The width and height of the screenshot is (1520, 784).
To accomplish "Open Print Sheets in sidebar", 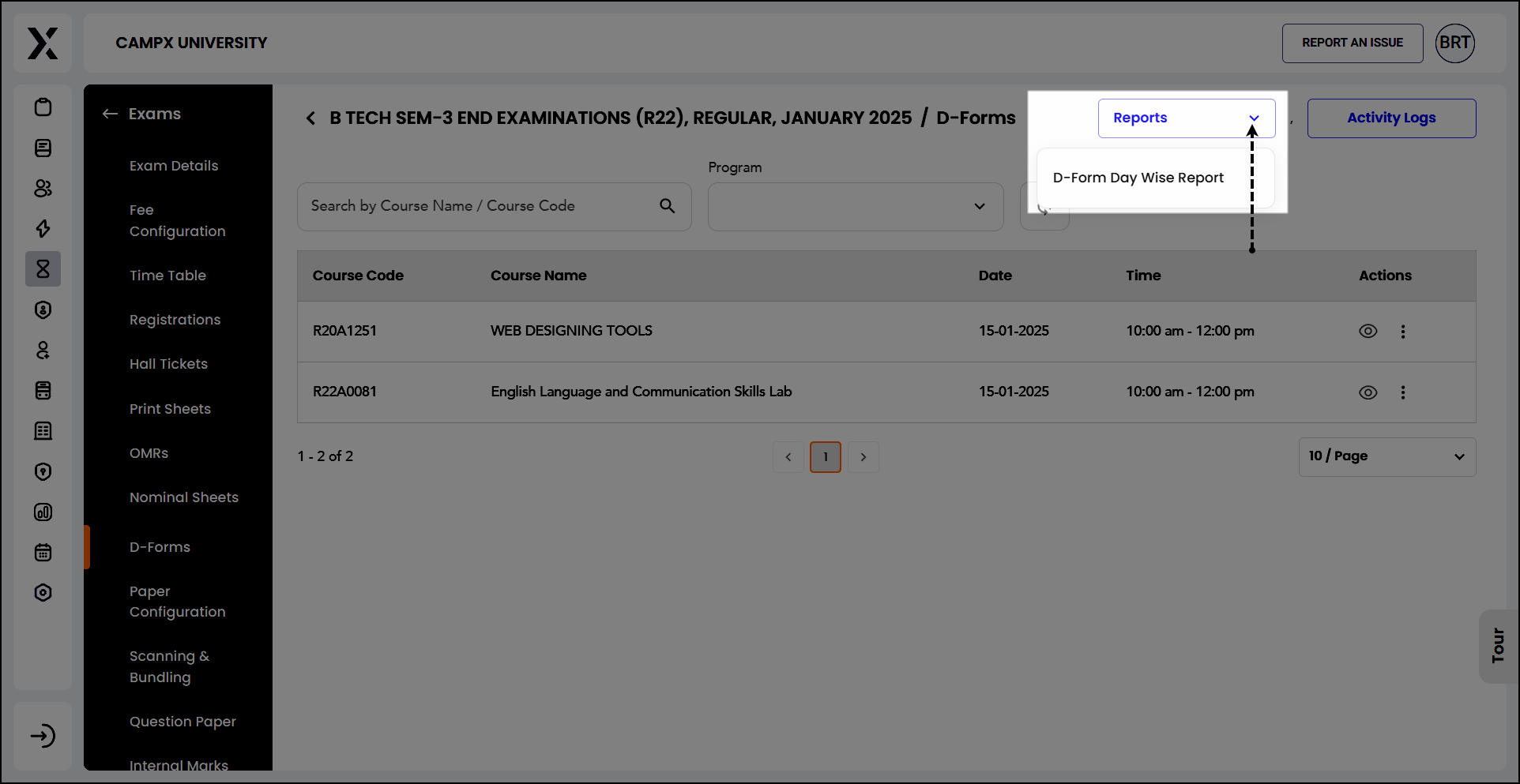I will pos(170,409).
